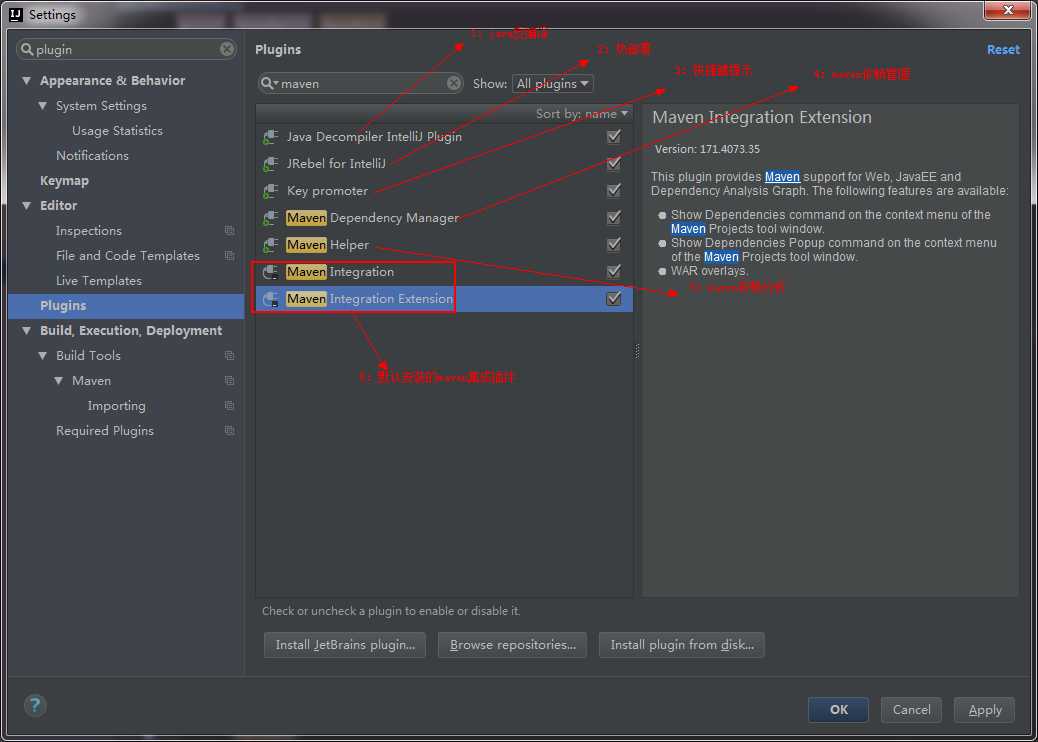Click the plugin search field containing 'maven'

tap(361, 83)
